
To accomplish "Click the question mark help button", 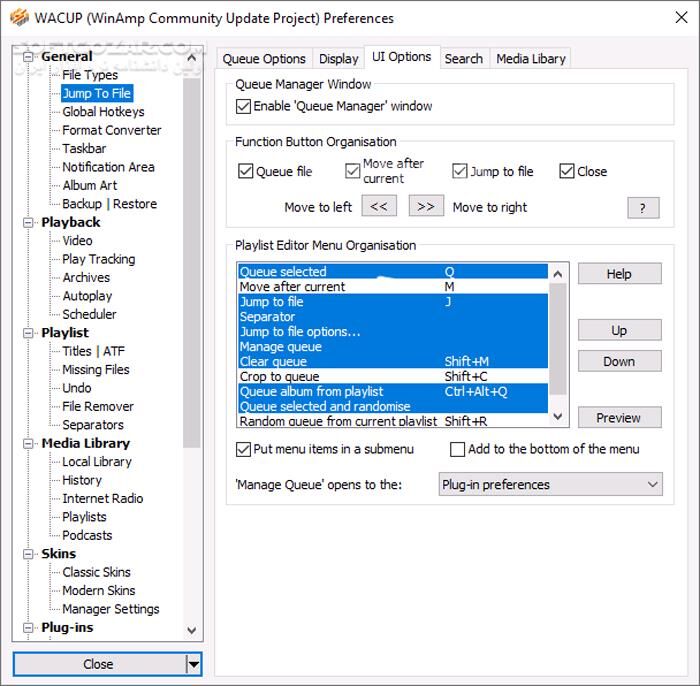I will (x=642, y=207).
